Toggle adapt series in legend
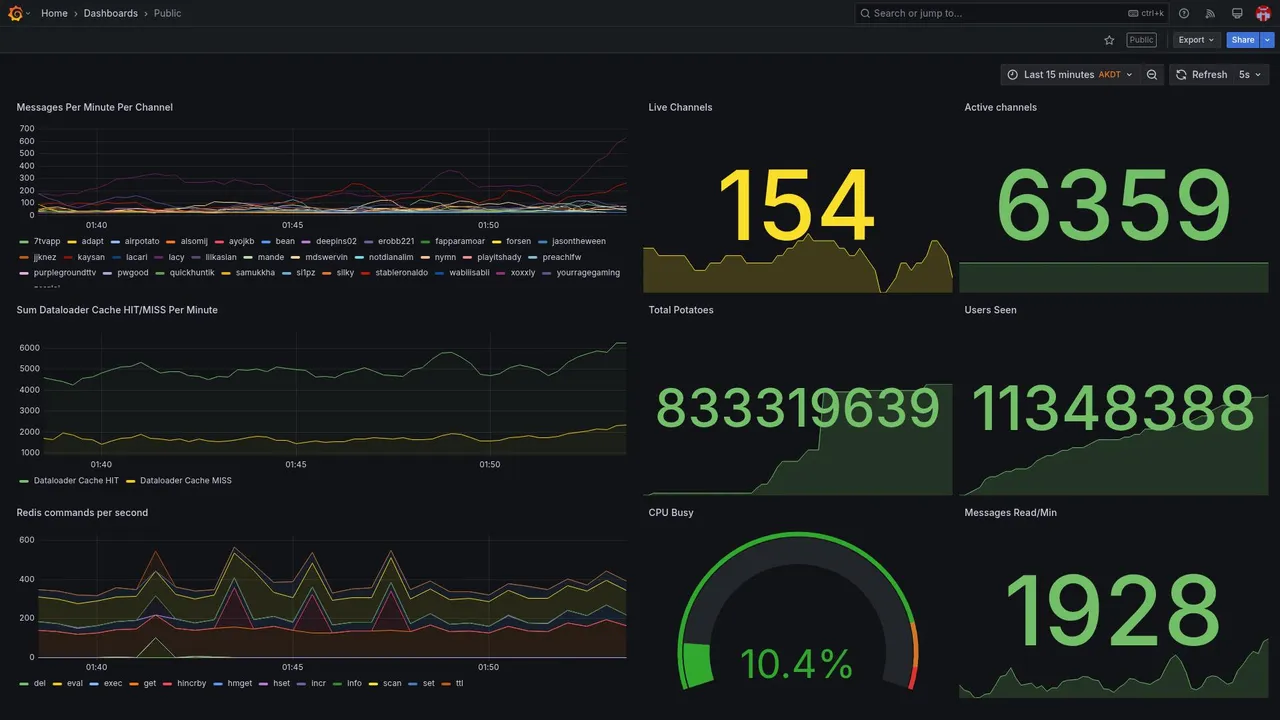Image resolution: width=1280 pixels, height=720 pixels. 92,241
